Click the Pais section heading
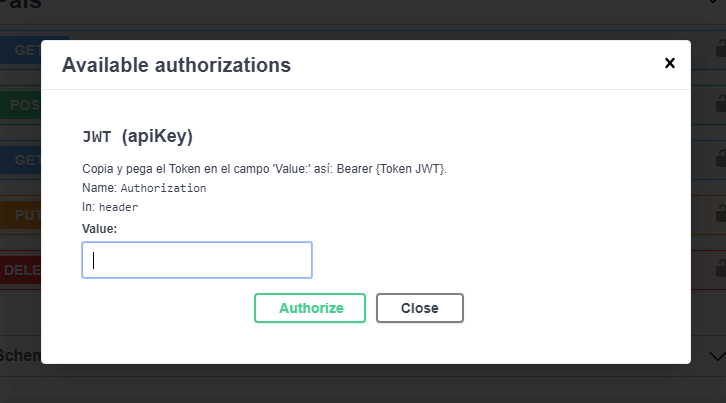The height and width of the screenshot is (403, 726). click(x=21, y=4)
